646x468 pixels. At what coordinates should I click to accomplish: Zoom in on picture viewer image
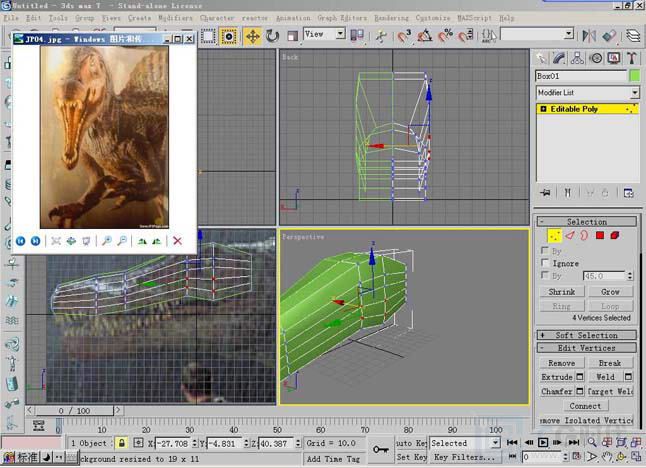pyautogui.click(x=107, y=241)
